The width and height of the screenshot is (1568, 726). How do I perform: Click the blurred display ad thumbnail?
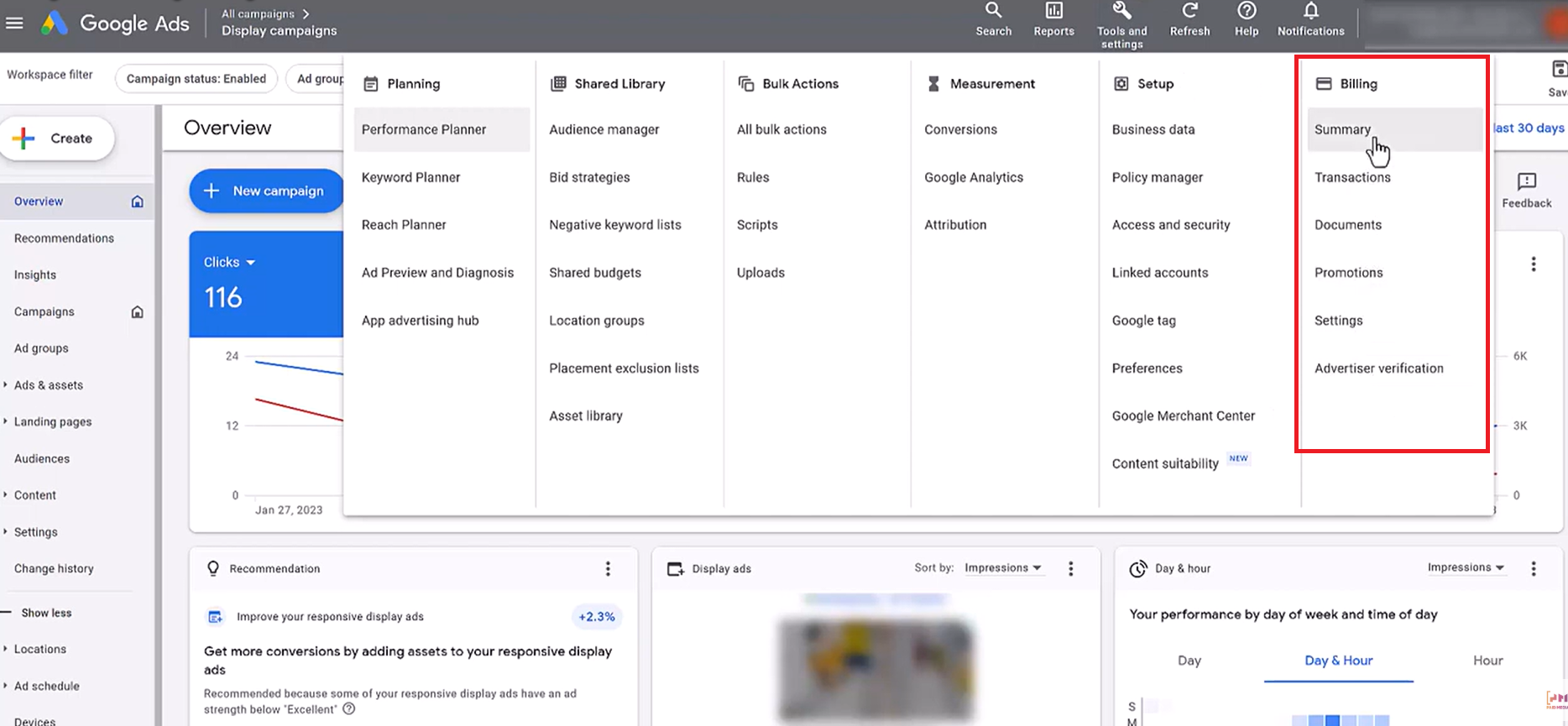876,668
